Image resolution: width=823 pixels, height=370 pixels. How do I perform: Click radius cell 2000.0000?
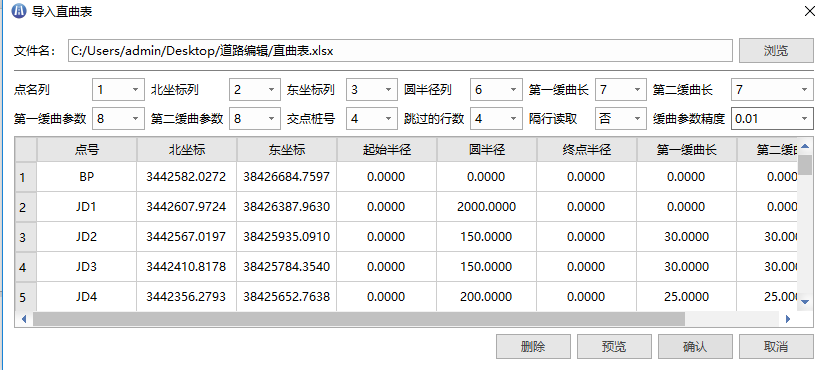tap(487, 207)
